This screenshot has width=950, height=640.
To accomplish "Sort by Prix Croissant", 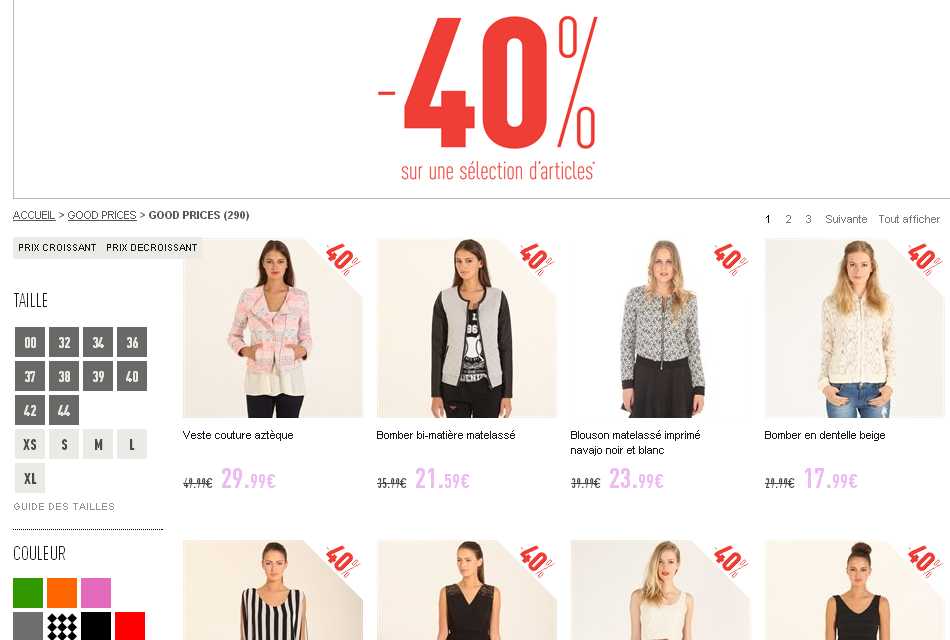I will pyautogui.click(x=57, y=248).
